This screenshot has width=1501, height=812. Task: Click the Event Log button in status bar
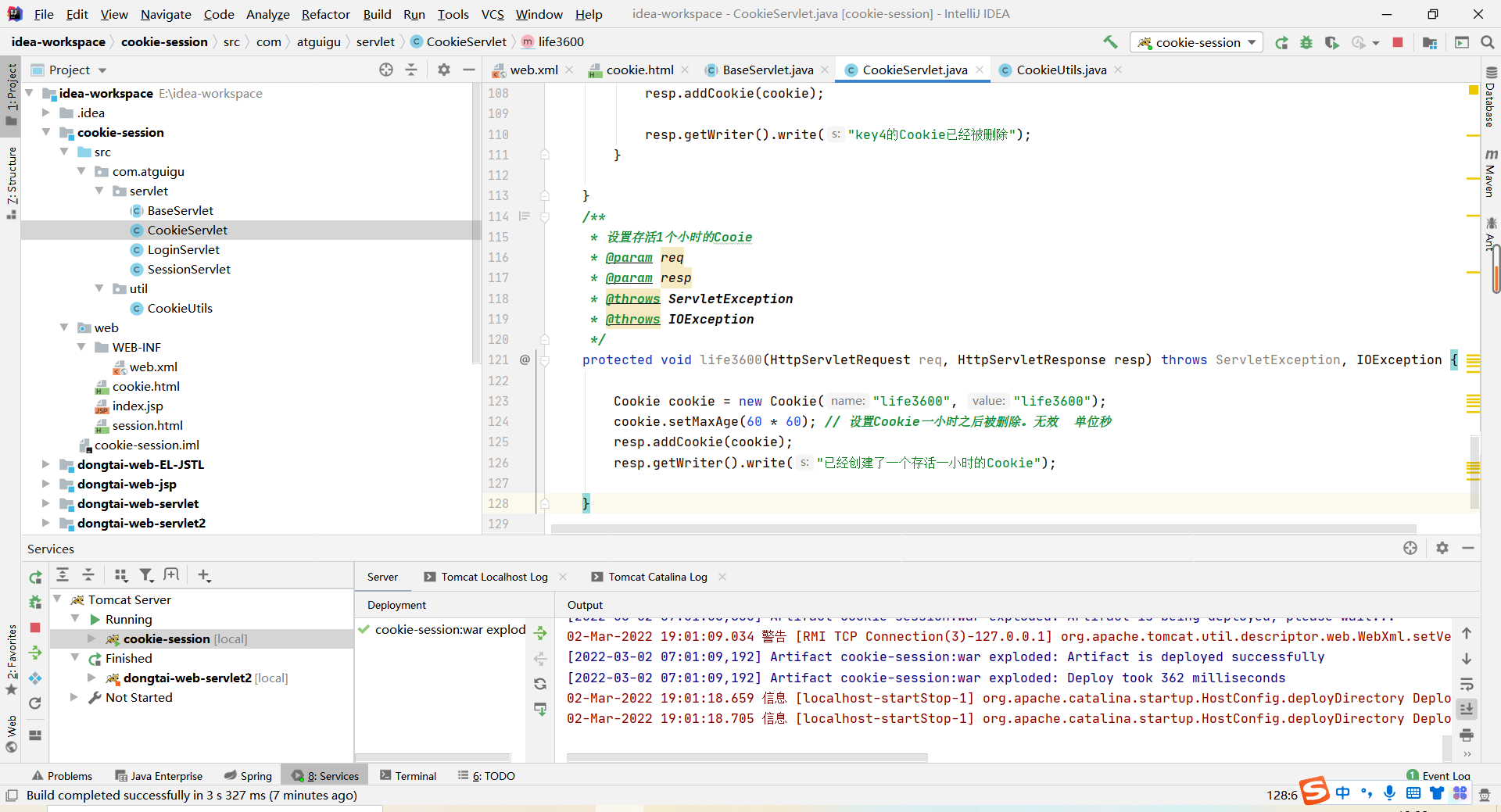1438,775
